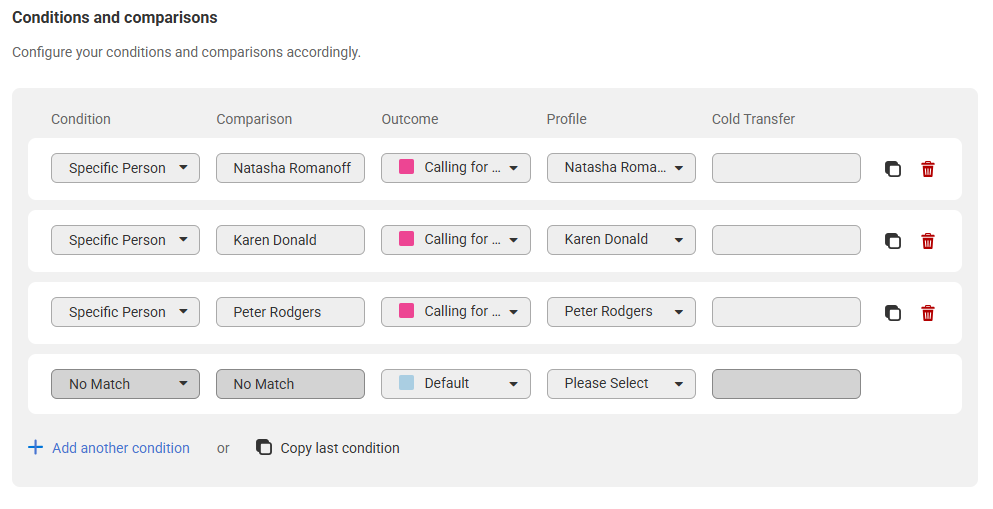The image size is (993, 509).
Task: Click the Karen Donald comparison field
Action: pyautogui.click(x=290, y=240)
